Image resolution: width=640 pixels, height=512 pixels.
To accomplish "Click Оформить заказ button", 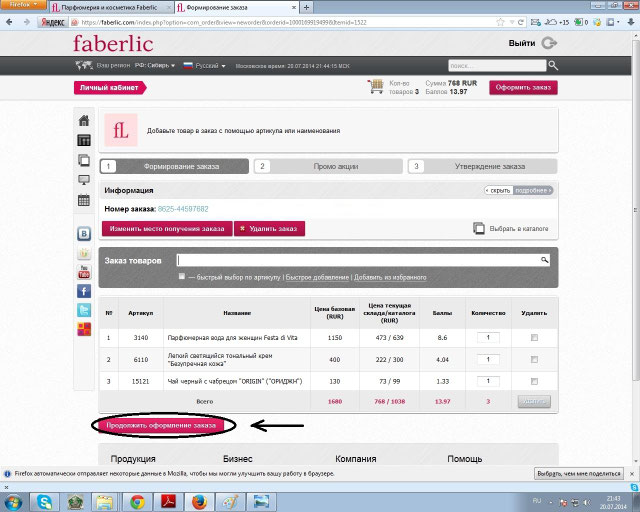I will tap(523, 87).
